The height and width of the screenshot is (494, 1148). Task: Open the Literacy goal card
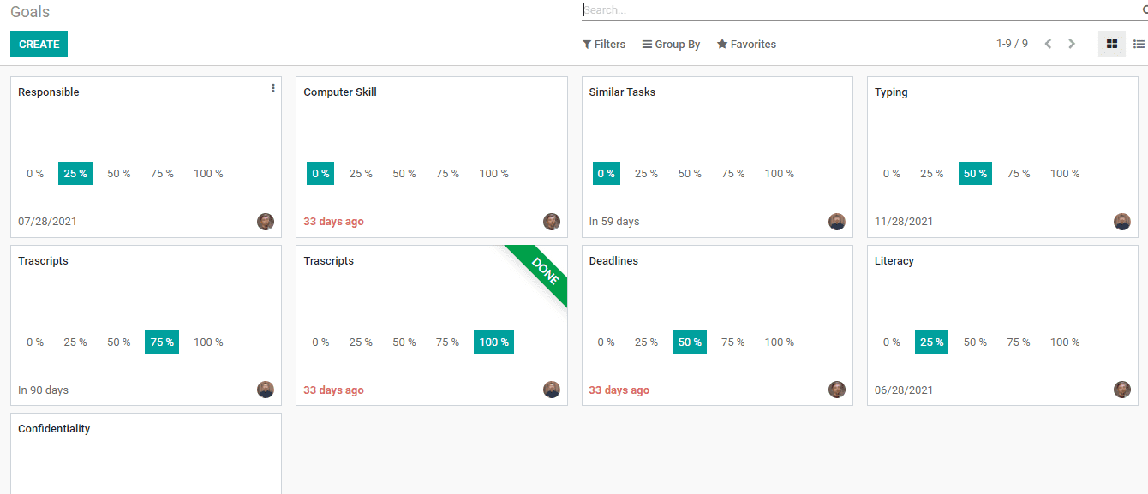pyautogui.click(x=894, y=261)
